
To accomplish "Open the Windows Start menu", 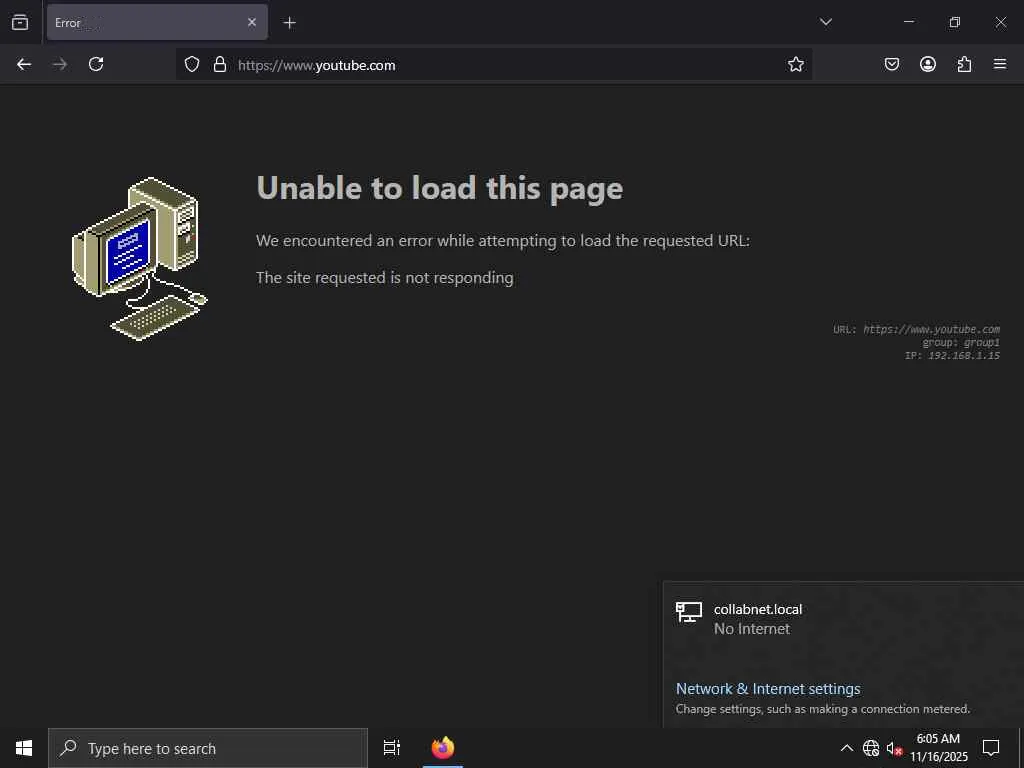I will point(24,748).
